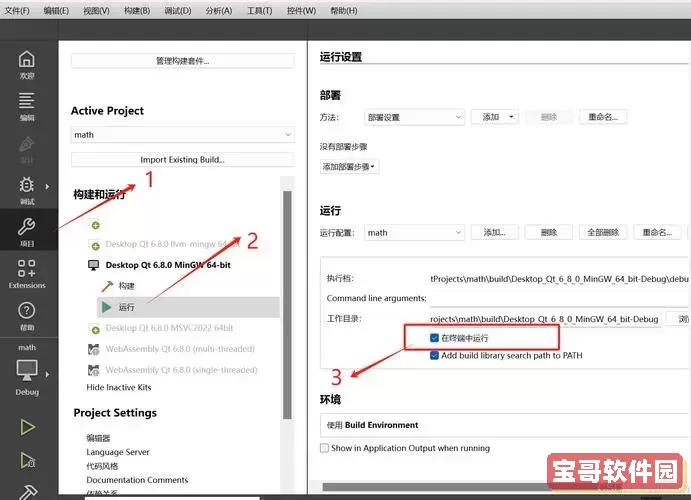Open the 控件(W) menu
This screenshot has height=500, width=691.
pyautogui.click(x=301, y=11)
